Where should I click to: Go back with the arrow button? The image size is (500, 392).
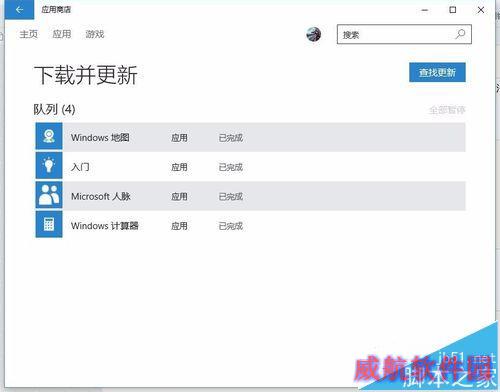point(19,10)
